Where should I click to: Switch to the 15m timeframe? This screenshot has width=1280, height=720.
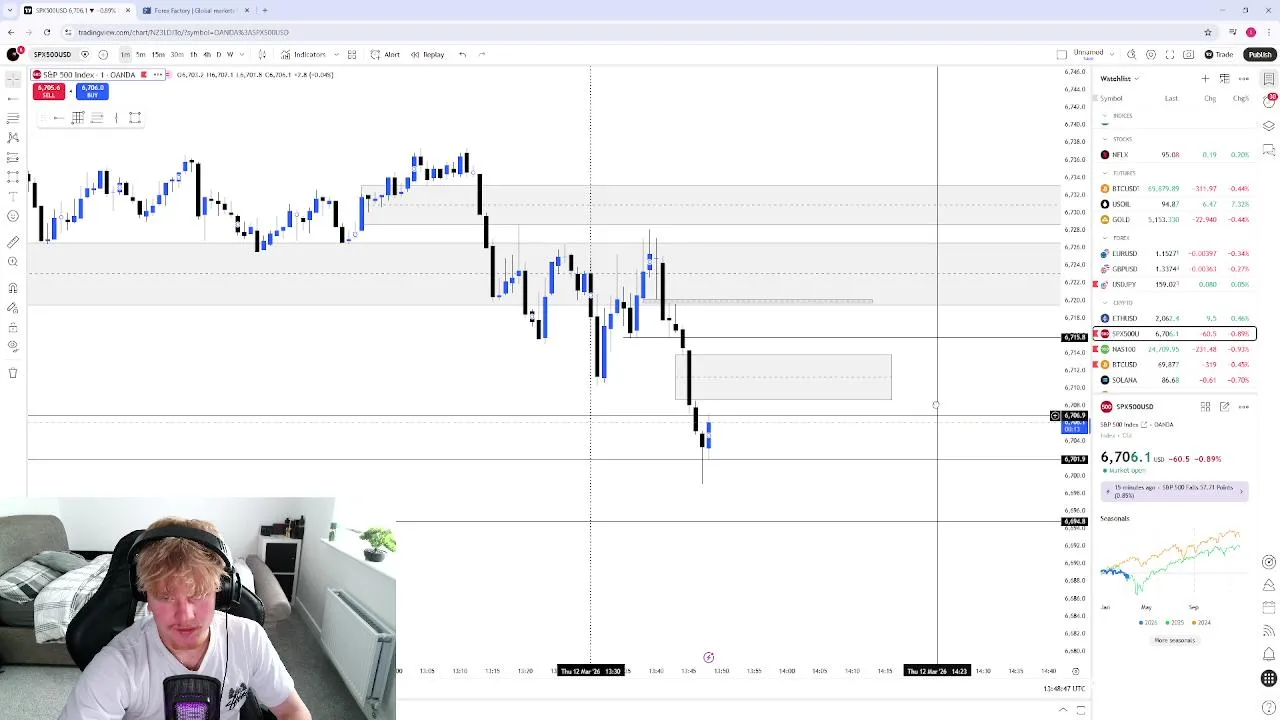pos(158,54)
